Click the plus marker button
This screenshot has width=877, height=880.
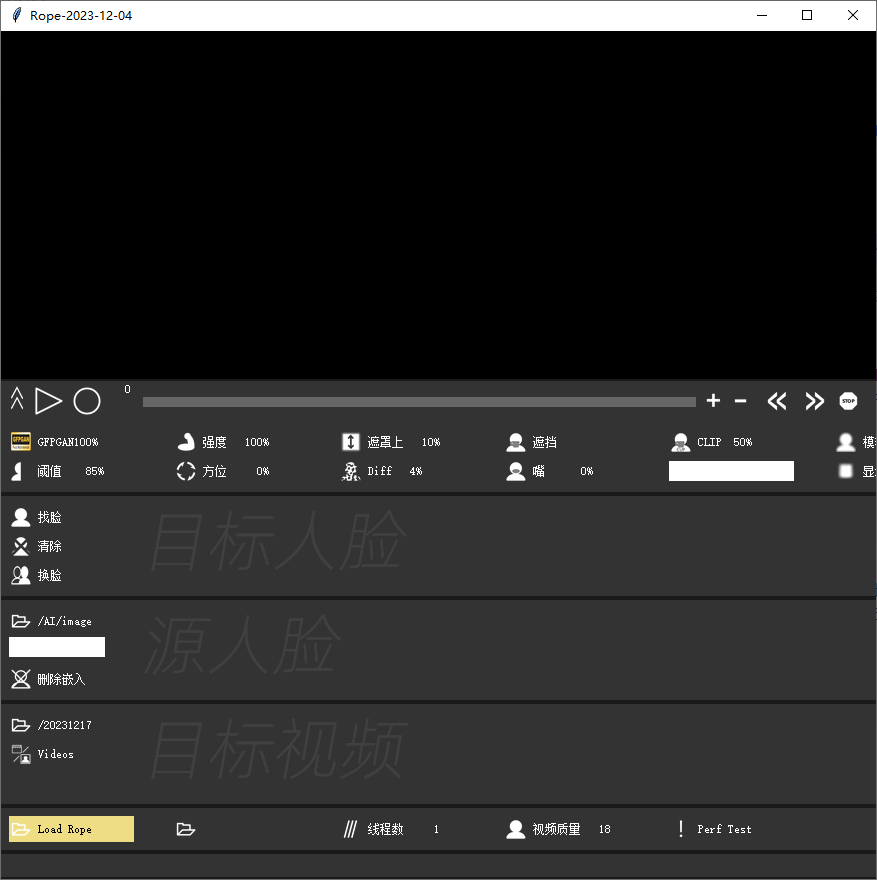[x=713, y=401]
